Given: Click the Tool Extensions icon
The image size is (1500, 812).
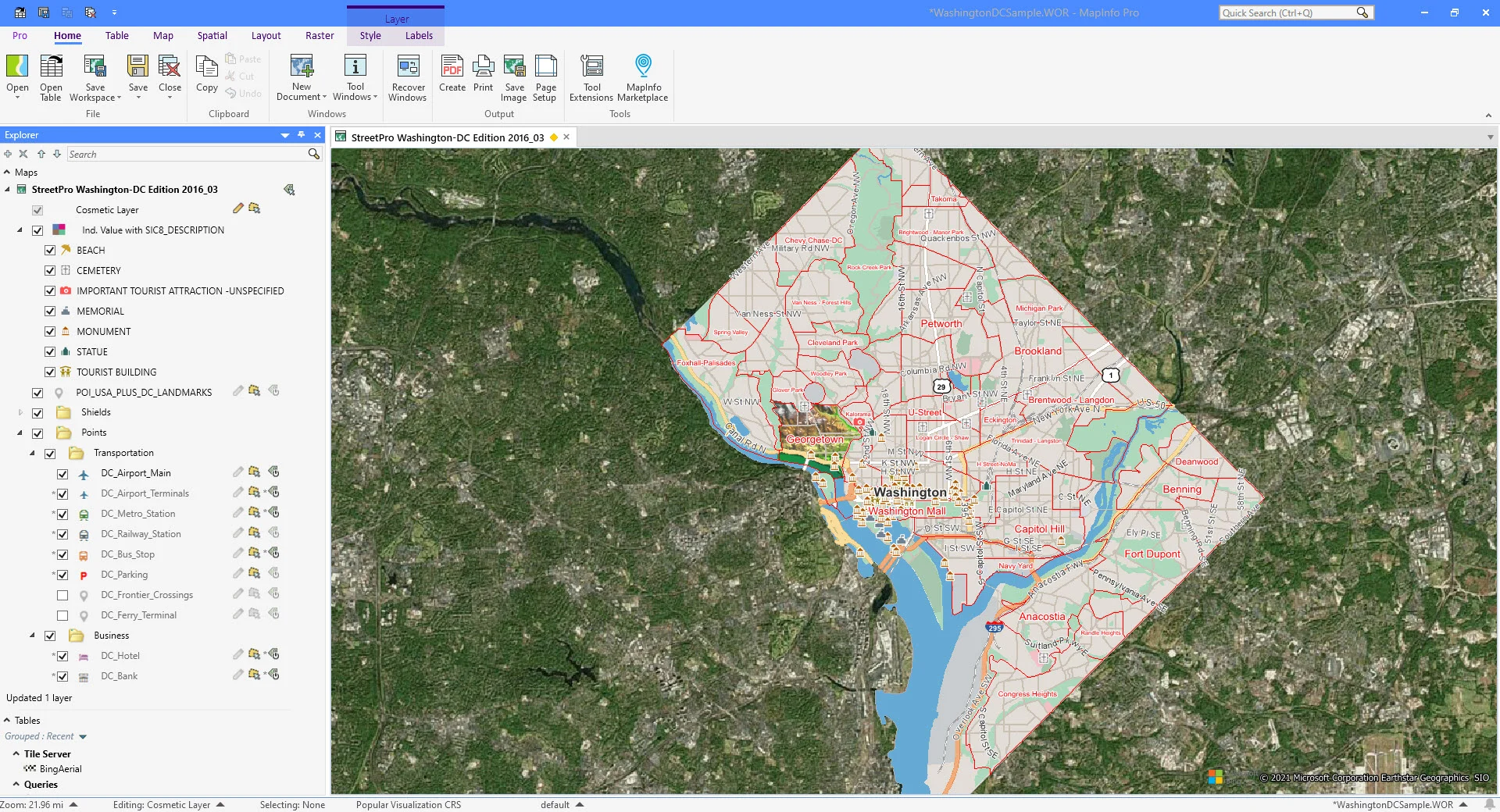Looking at the screenshot, I should coord(591,69).
